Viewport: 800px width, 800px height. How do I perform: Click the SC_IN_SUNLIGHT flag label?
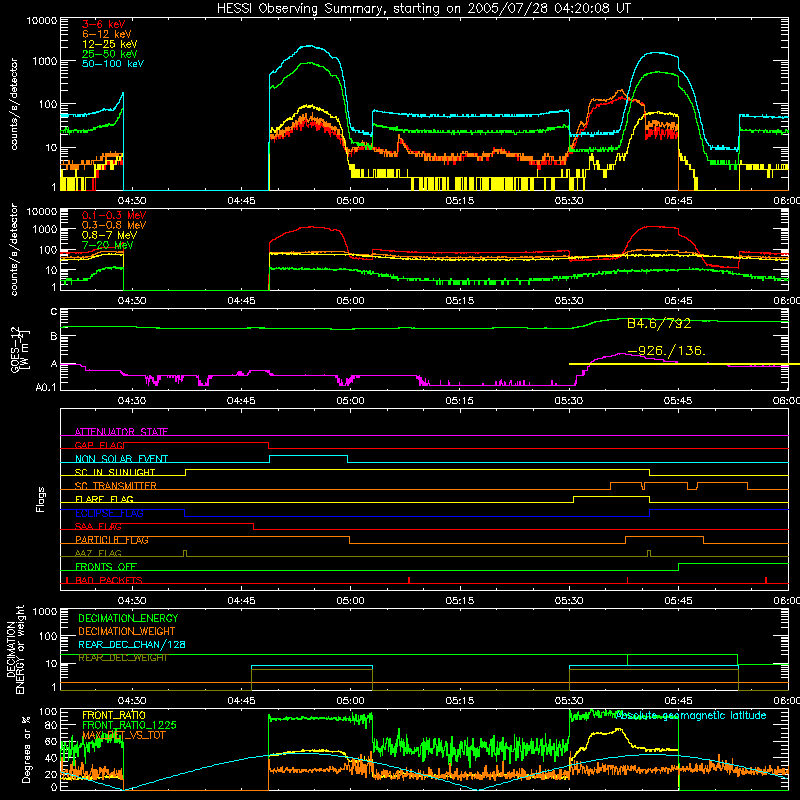point(115,472)
